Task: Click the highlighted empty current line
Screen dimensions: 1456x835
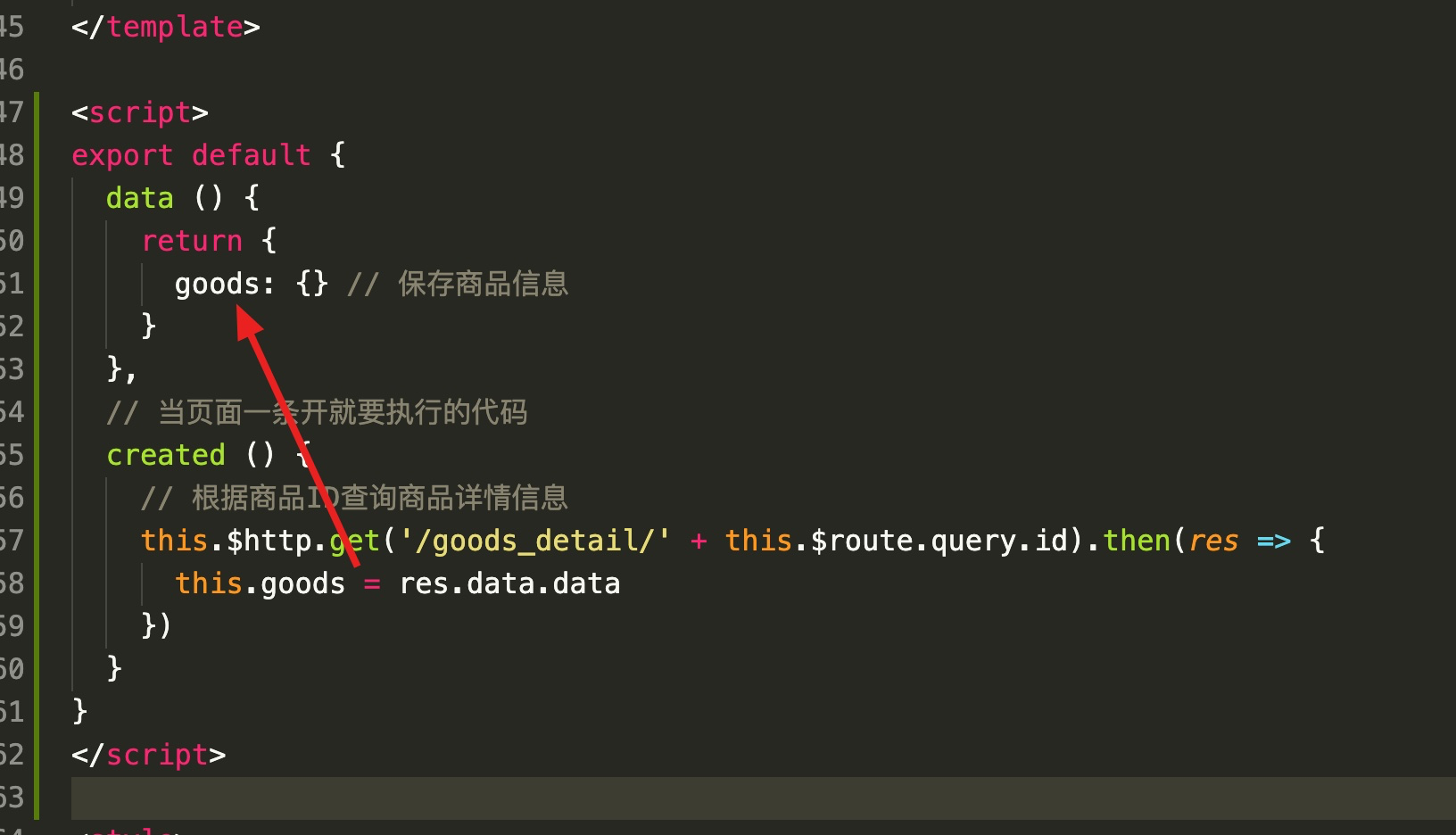Action: 764,798
